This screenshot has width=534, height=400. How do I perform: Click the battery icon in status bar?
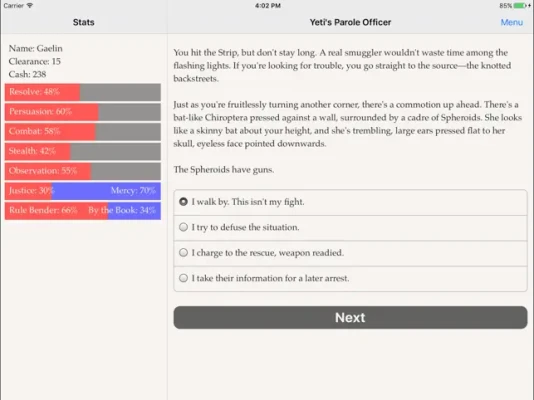coord(521,5)
